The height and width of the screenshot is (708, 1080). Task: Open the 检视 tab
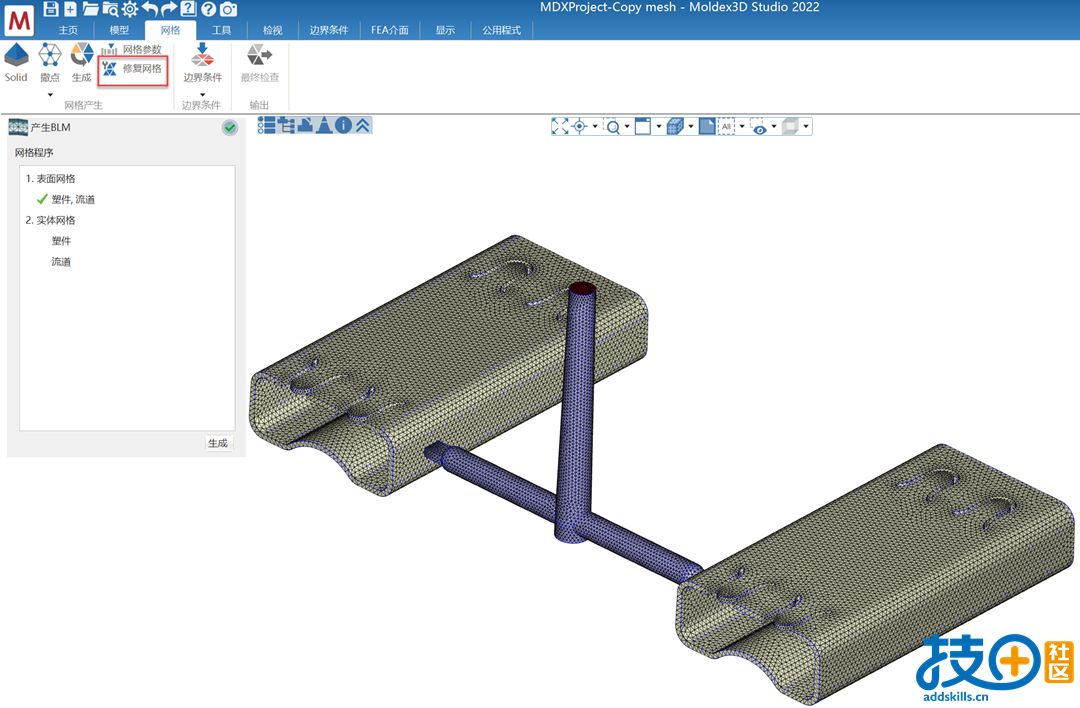click(x=273, y=30)
